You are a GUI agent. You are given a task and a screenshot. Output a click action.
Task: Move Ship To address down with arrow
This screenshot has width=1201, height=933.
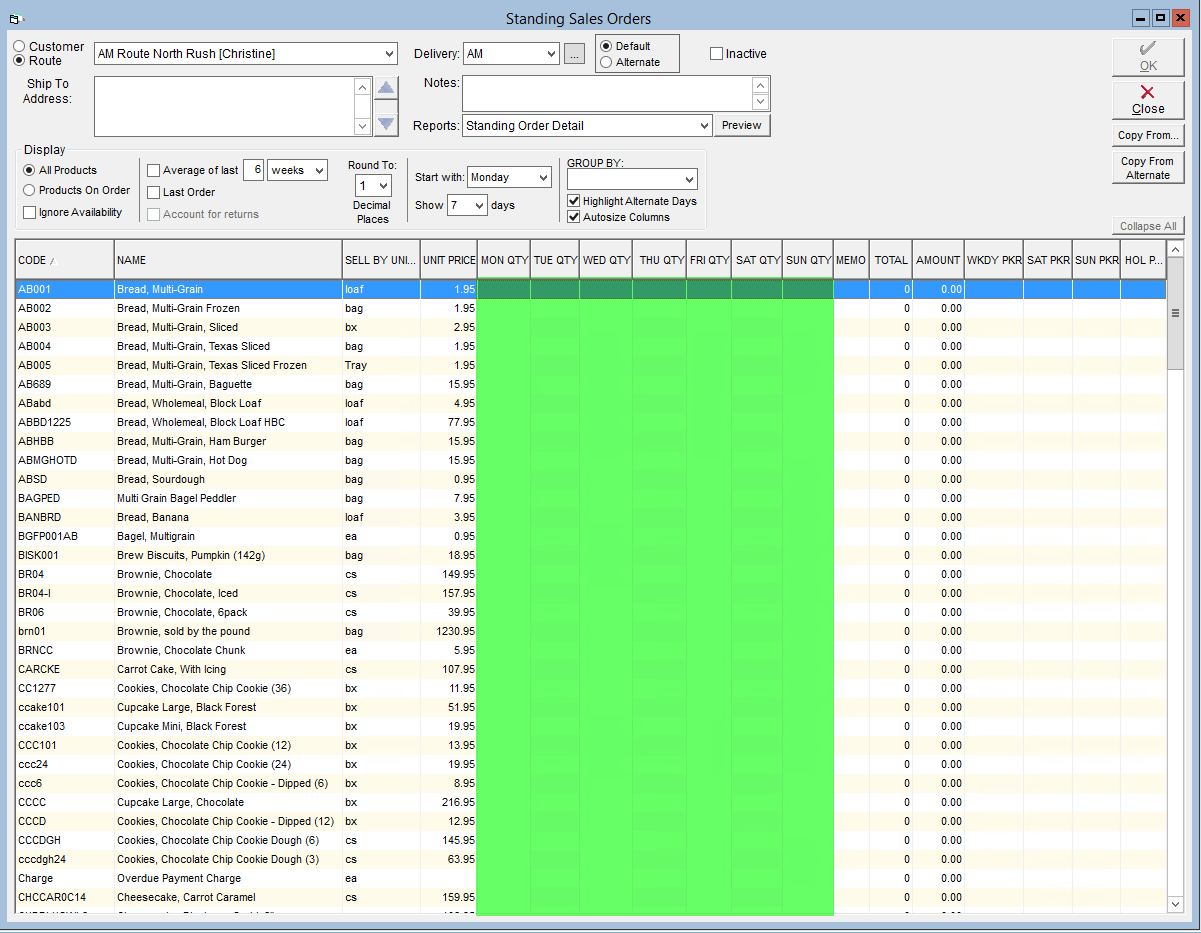point(386,123)
